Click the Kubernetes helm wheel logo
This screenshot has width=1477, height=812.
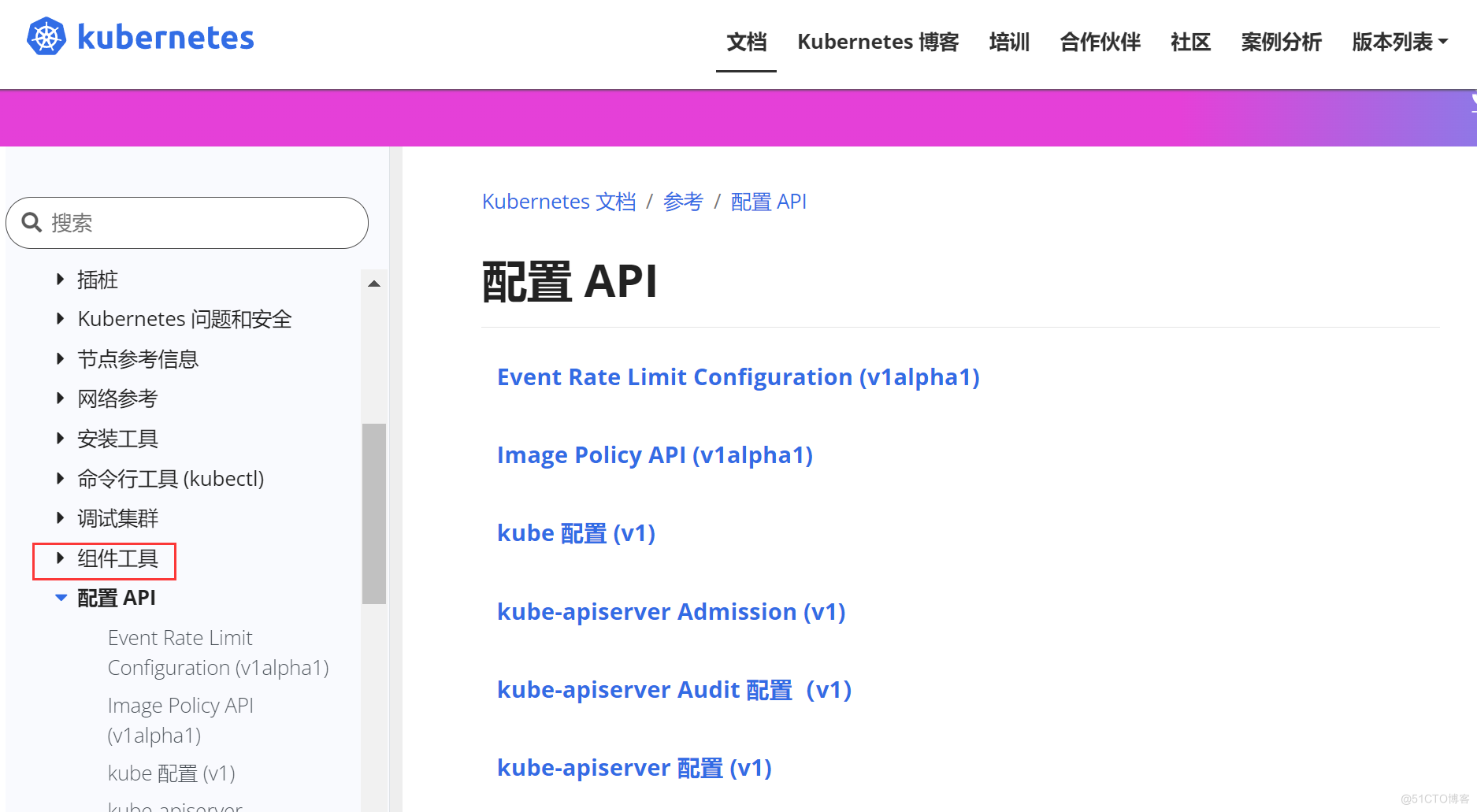coord(46,36)
